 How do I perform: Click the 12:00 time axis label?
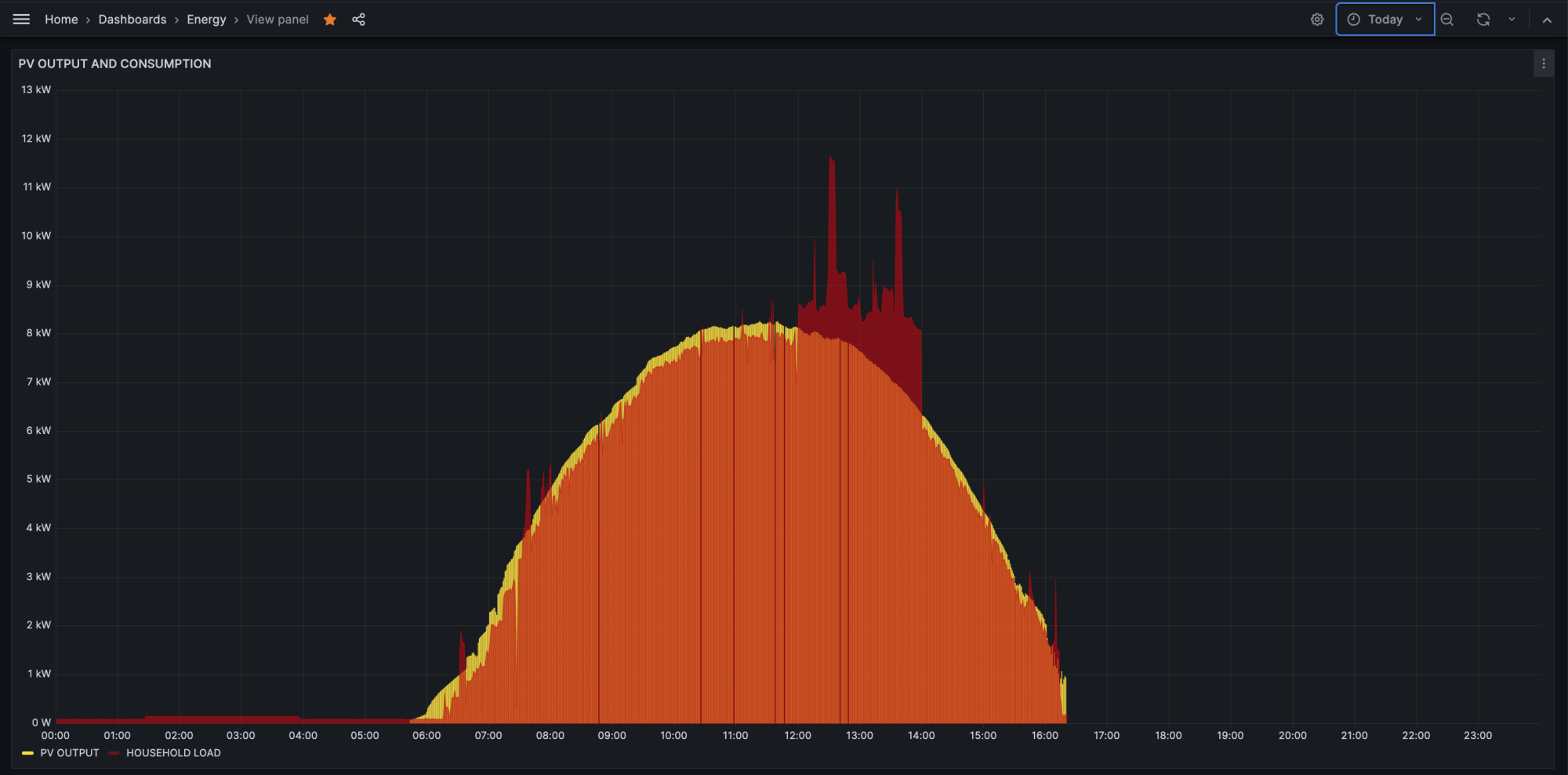pos(797,735)
